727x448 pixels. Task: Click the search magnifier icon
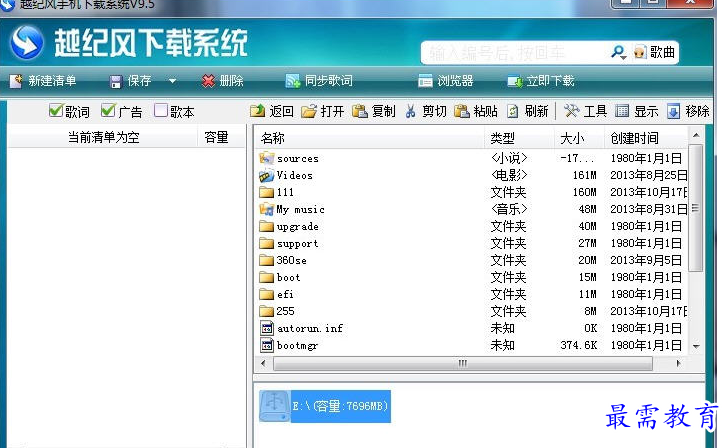(618, 52)
